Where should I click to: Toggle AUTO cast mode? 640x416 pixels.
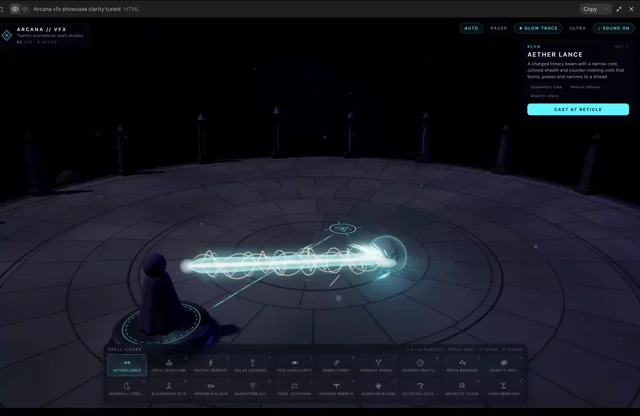(471, 28)
